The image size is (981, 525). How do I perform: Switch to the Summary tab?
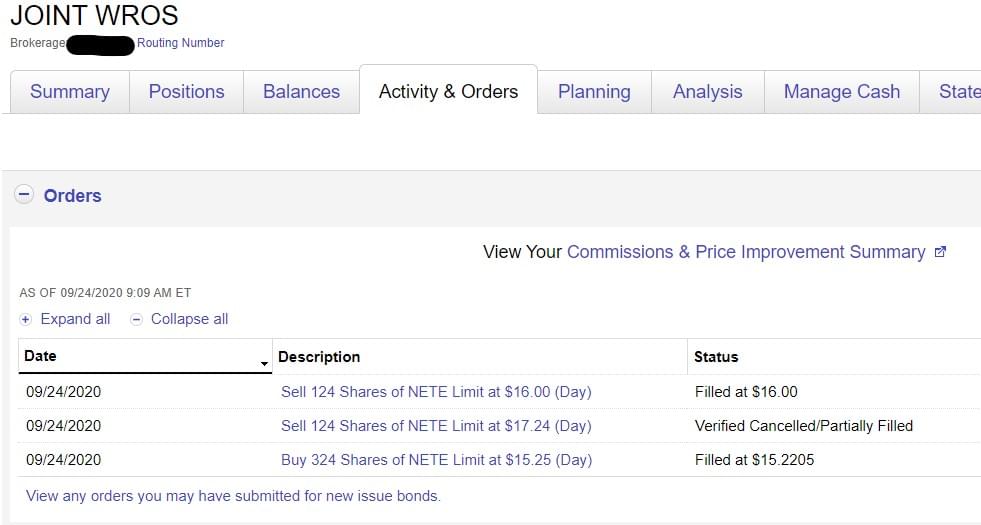pyautogui.click(x=69, y=92)
